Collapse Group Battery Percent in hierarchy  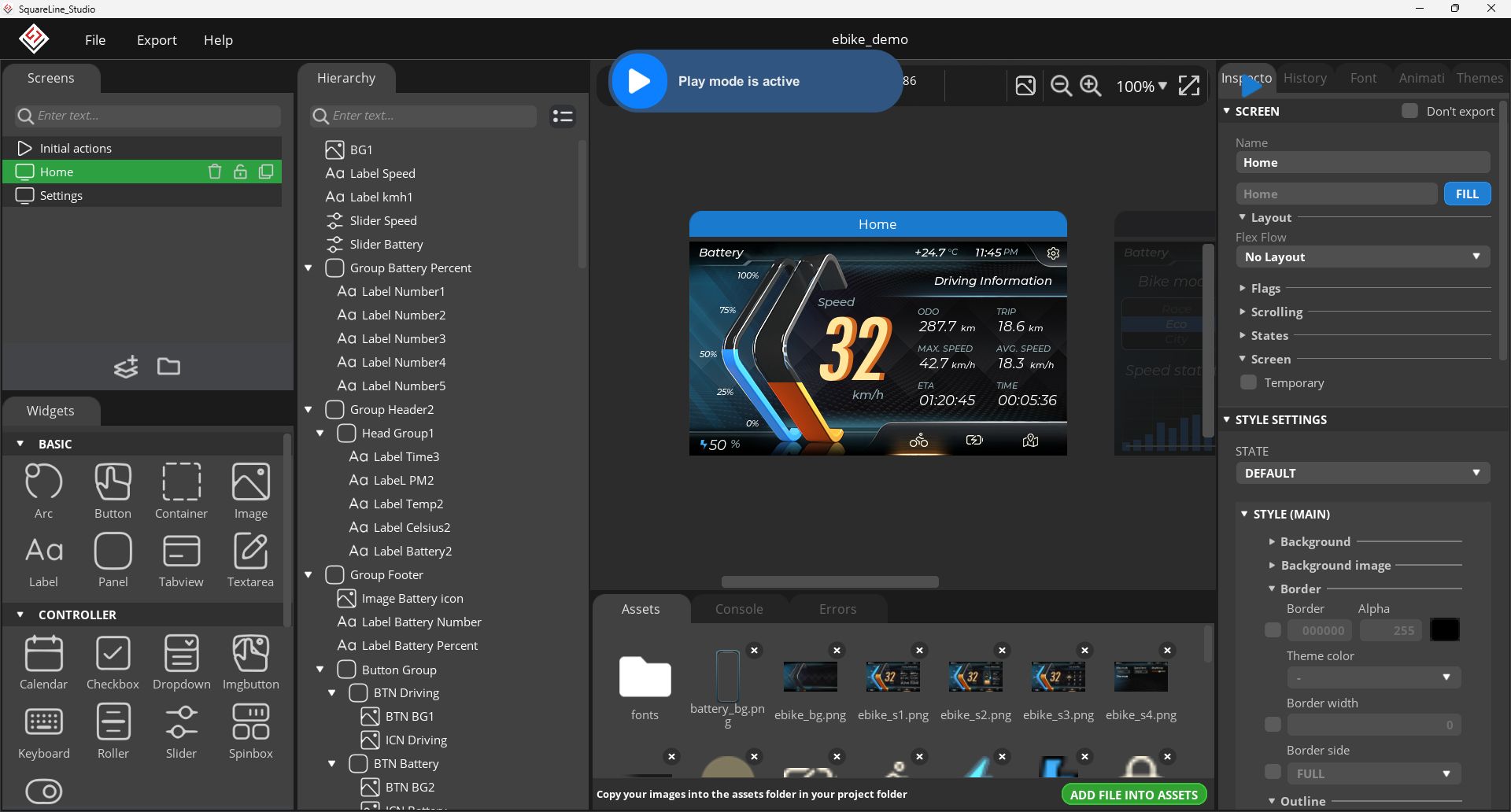tap(308, 268)
